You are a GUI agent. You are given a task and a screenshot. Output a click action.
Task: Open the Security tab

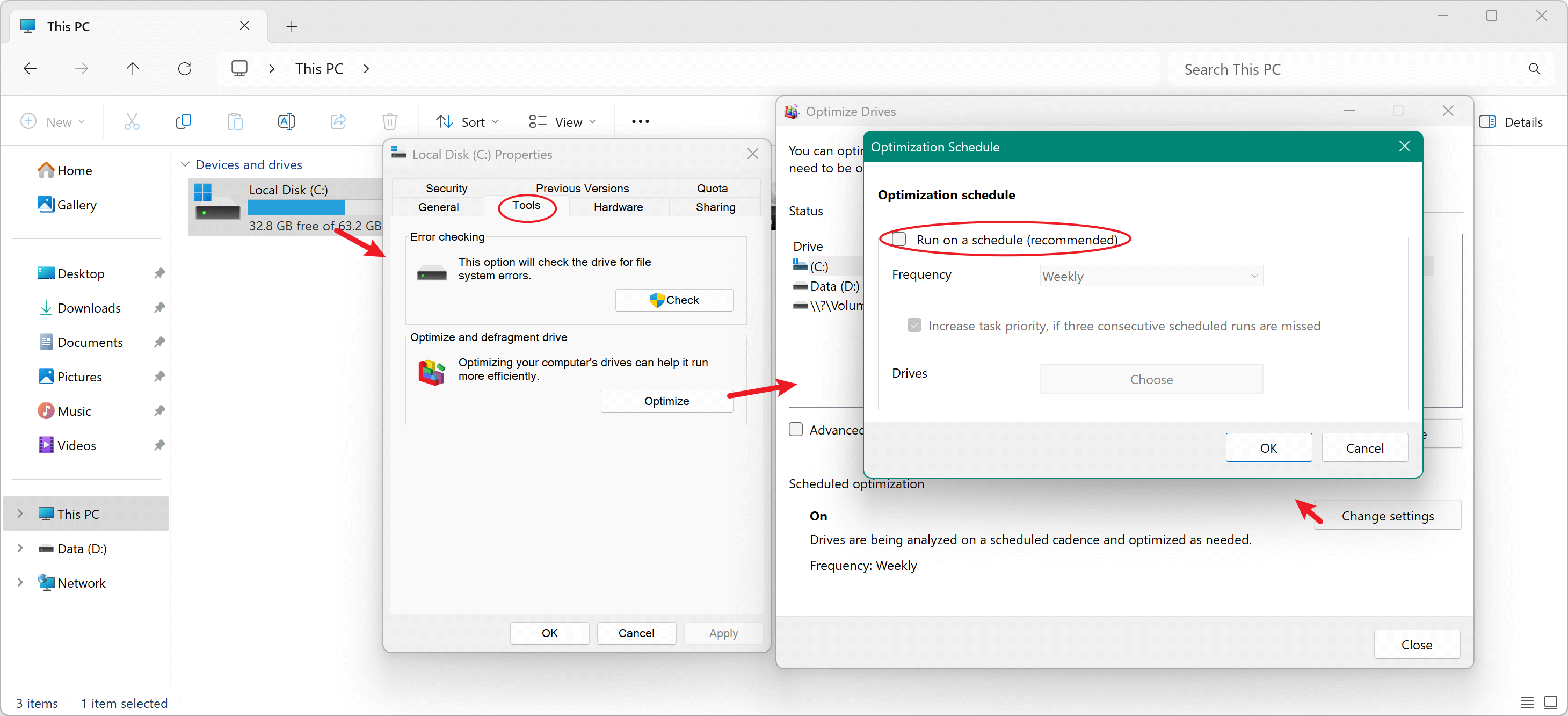coord(446,188)
